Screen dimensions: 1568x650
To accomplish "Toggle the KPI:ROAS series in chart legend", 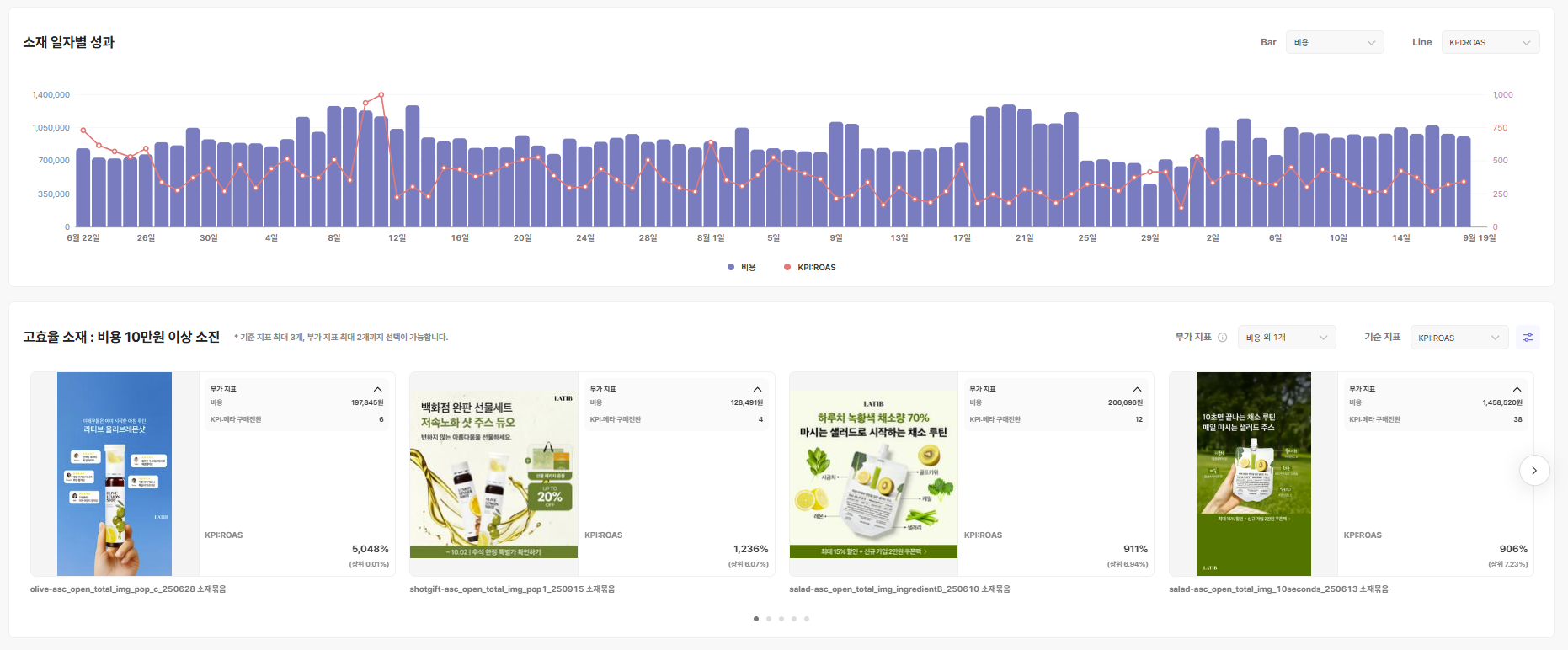I will 809,268.
